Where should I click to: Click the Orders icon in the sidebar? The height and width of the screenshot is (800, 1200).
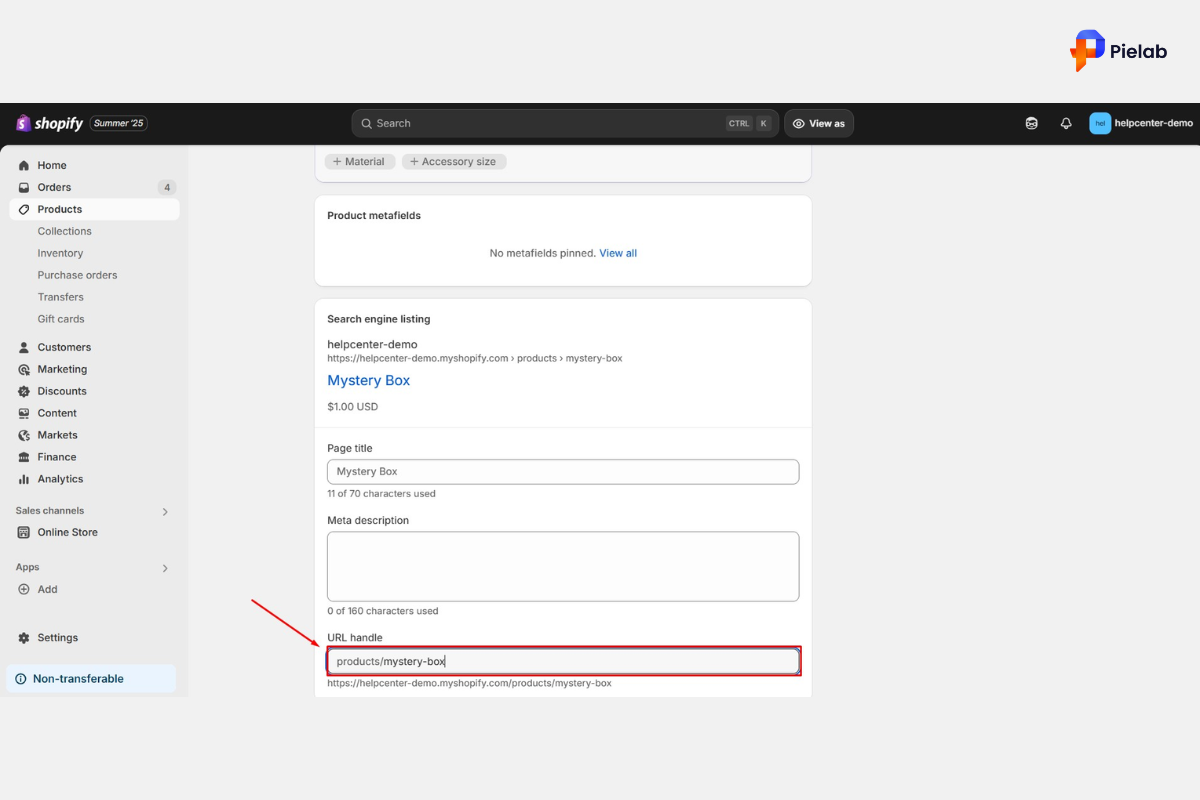(24, 187)
